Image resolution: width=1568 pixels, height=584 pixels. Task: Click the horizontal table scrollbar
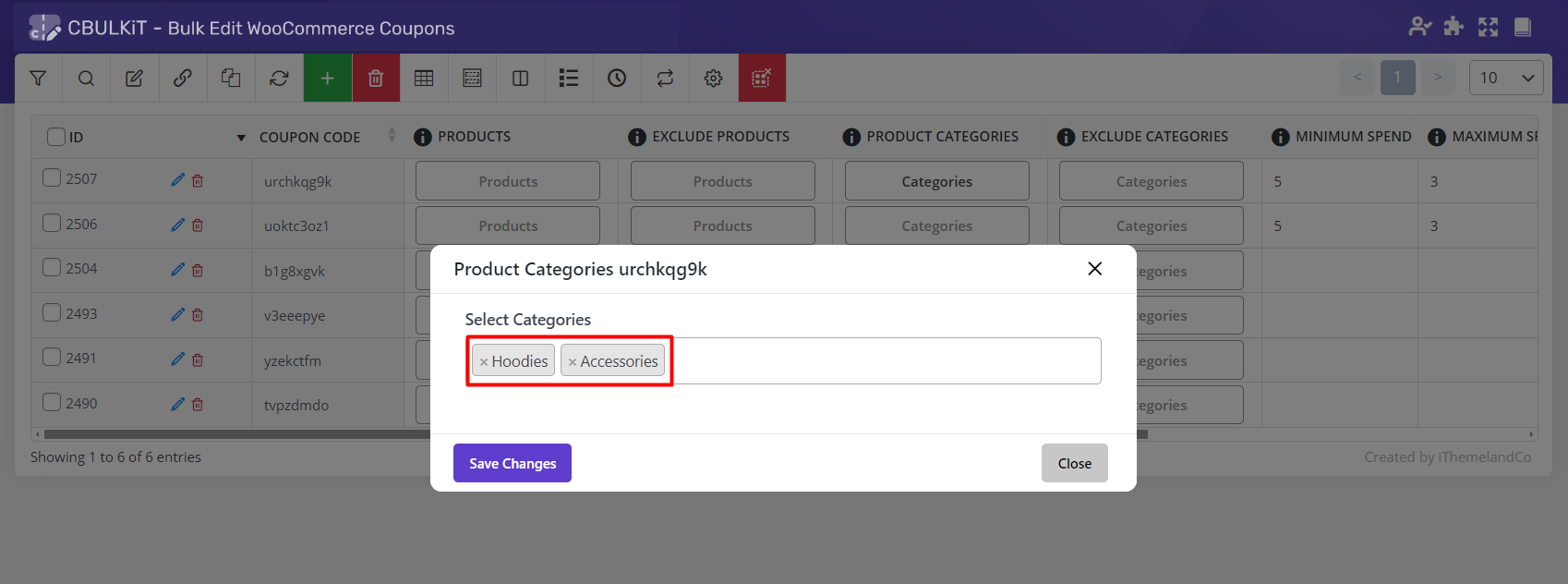point(231,434)
